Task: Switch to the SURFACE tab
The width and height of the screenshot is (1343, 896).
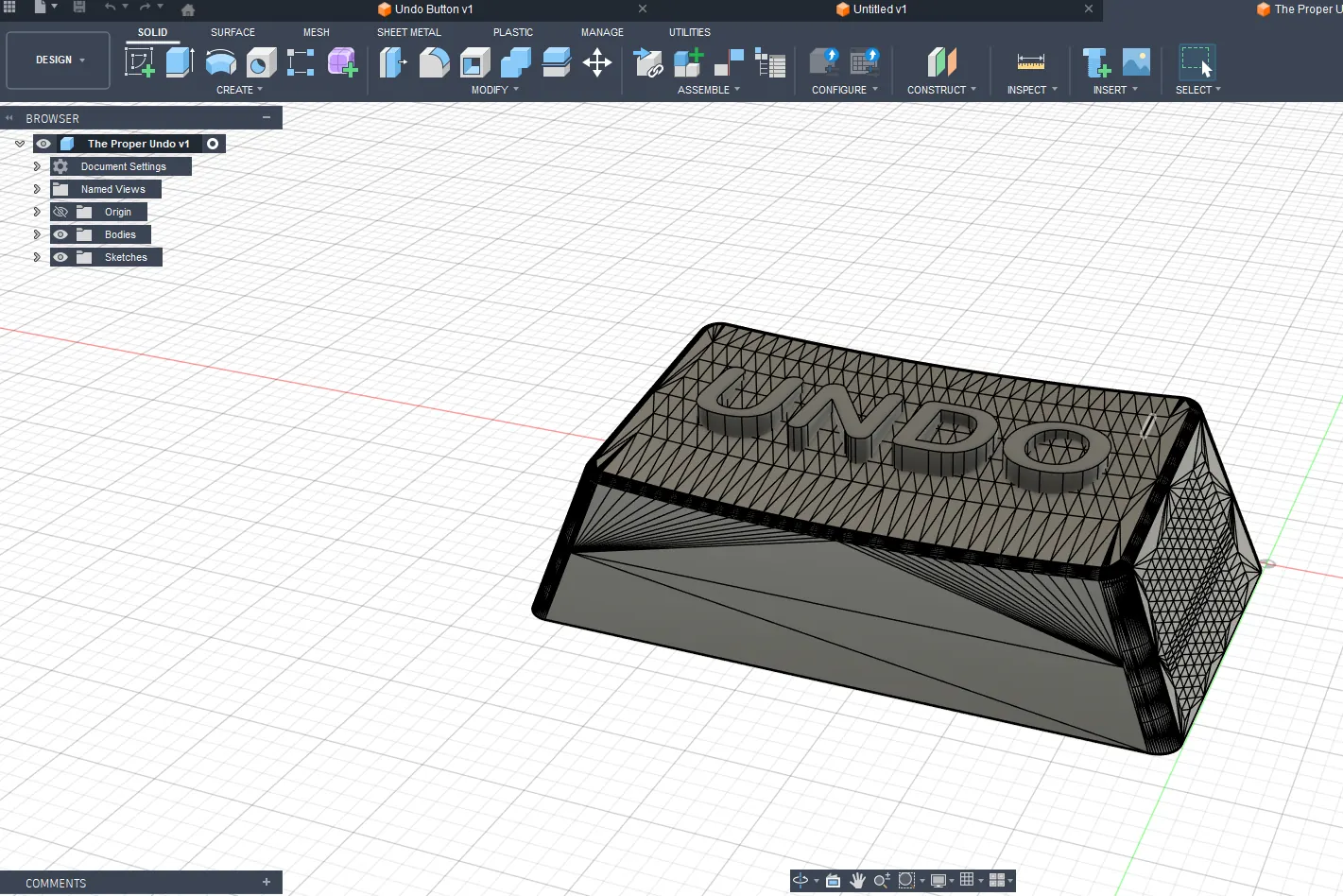Action: click(x=232, y=32)
